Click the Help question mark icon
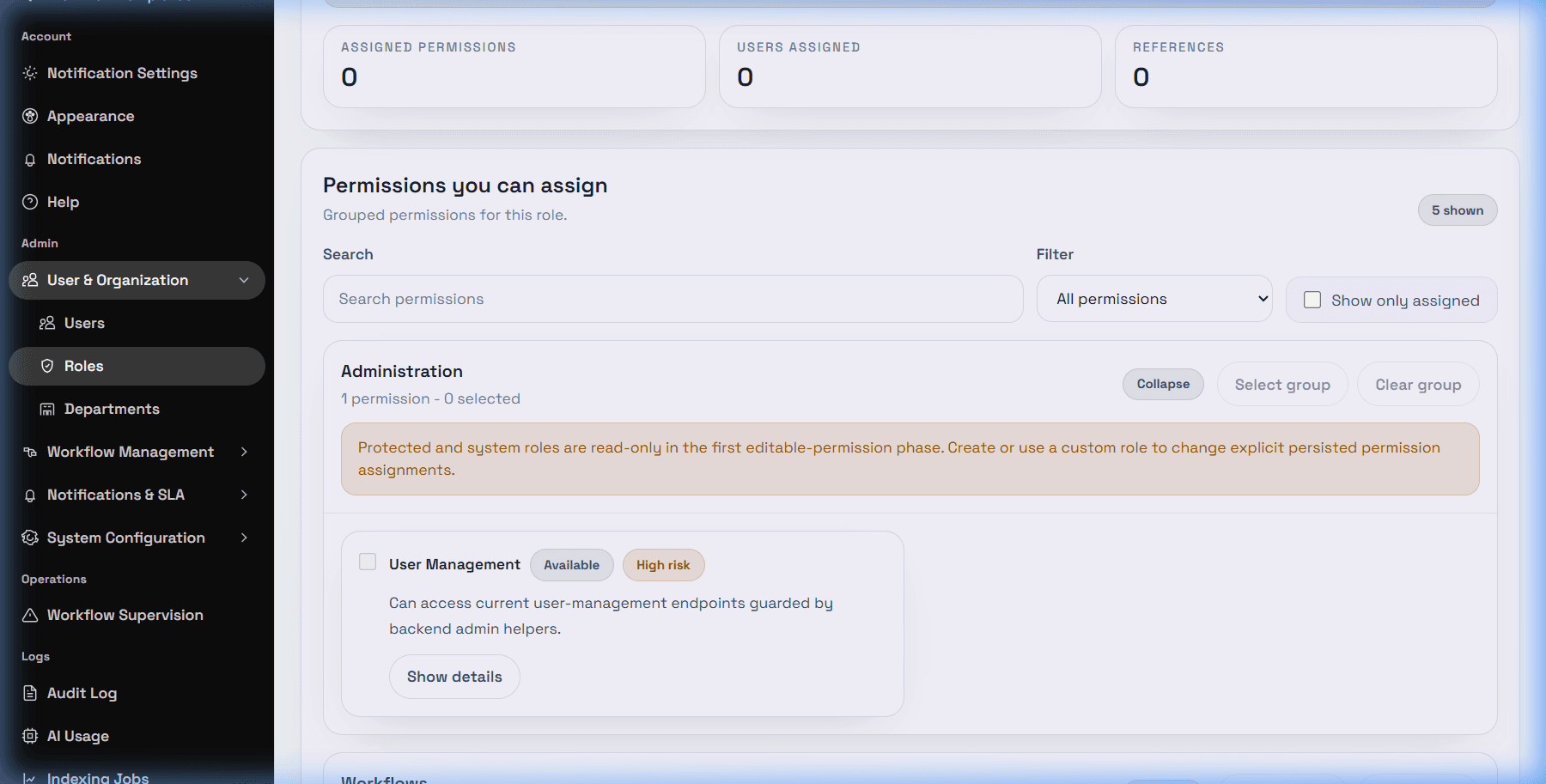1546x784 pixels. (x=30, y=202)
